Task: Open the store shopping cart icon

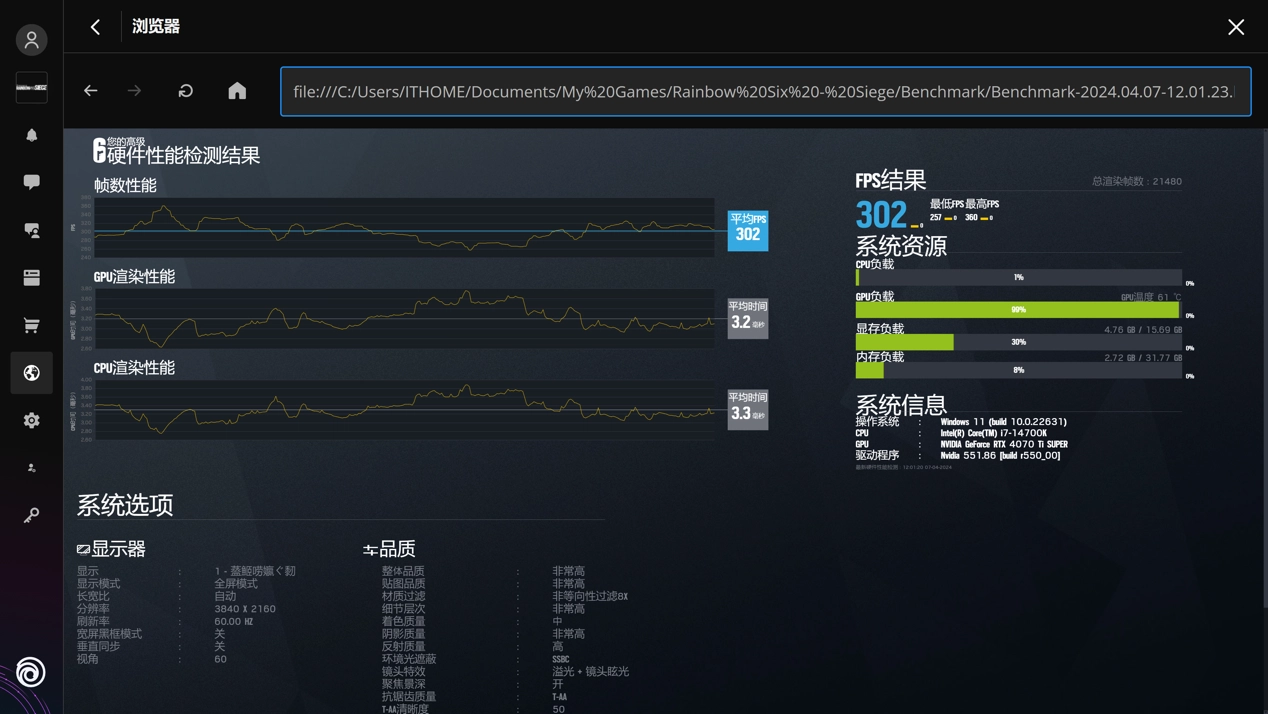Action: tap(32, 325)
